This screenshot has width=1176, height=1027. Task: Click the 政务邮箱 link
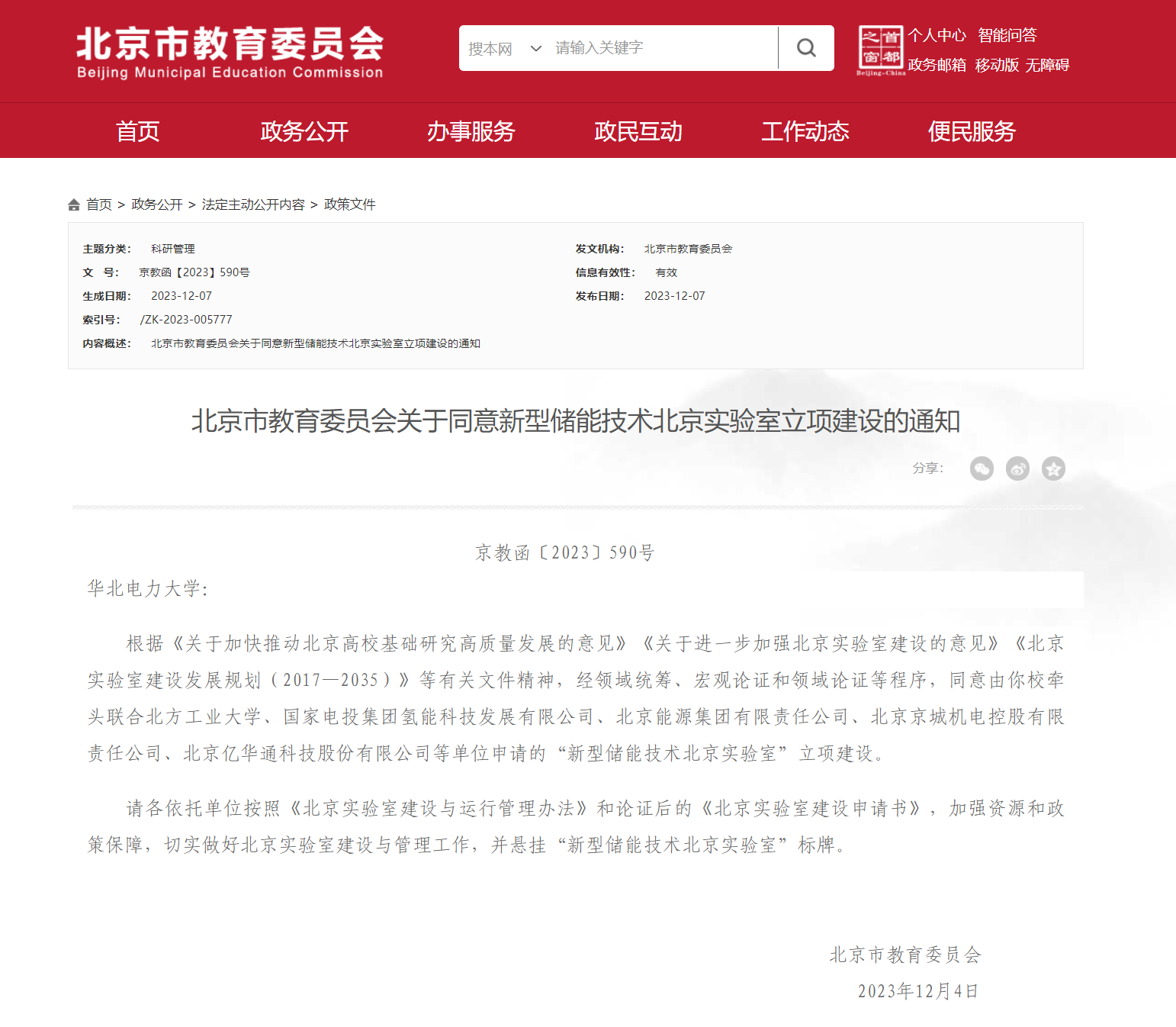tap(937, 65)
